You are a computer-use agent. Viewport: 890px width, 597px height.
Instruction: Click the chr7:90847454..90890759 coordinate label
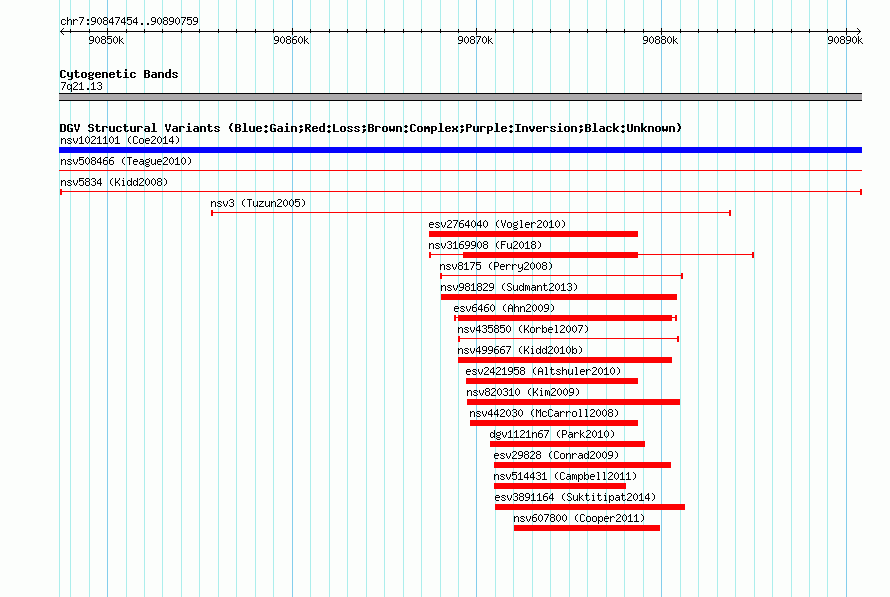pyautogui.click(x=129, y=21)
